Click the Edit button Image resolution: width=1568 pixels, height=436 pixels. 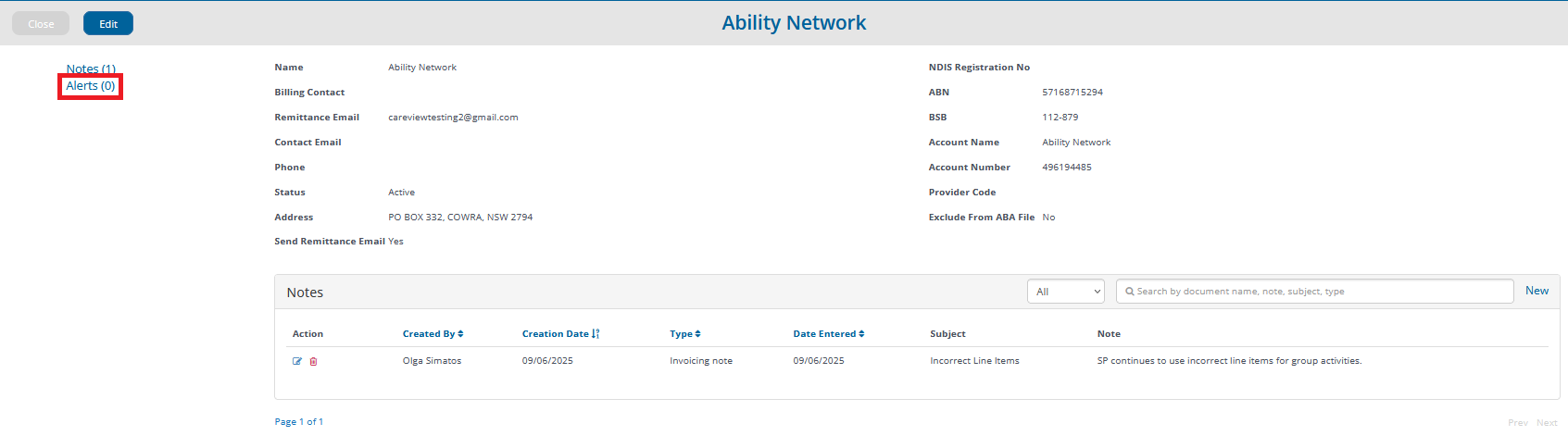[108, 24]
